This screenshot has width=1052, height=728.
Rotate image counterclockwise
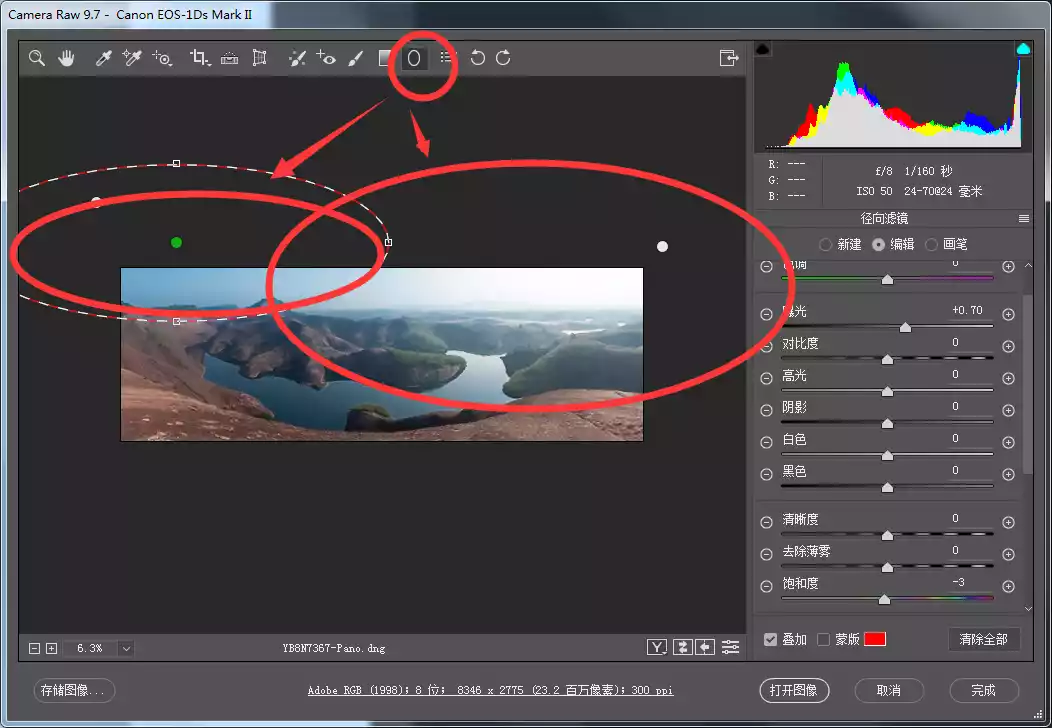tap(478, 58)
